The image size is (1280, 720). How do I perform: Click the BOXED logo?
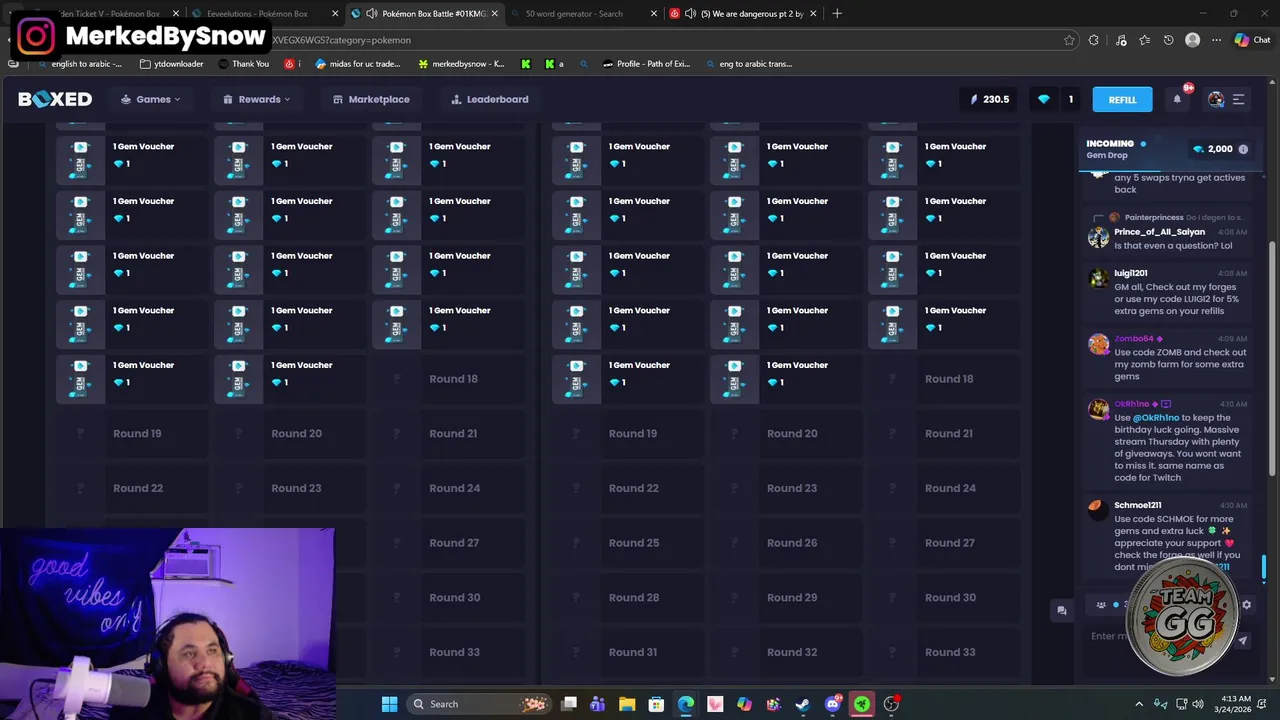[55, 99]
